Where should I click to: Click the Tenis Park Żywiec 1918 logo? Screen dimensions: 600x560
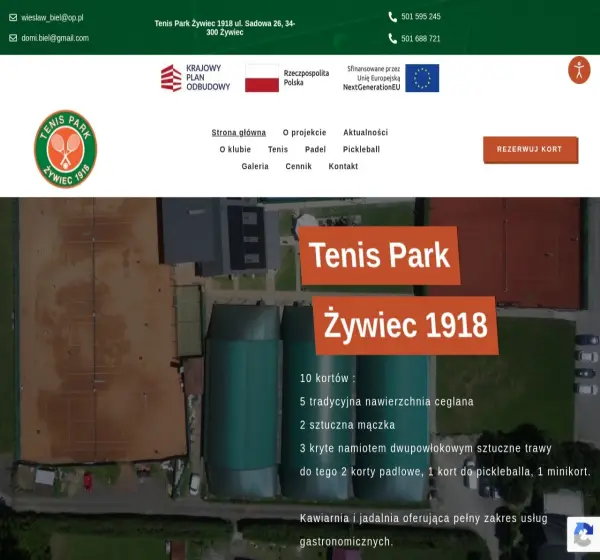tap(66, 149)
